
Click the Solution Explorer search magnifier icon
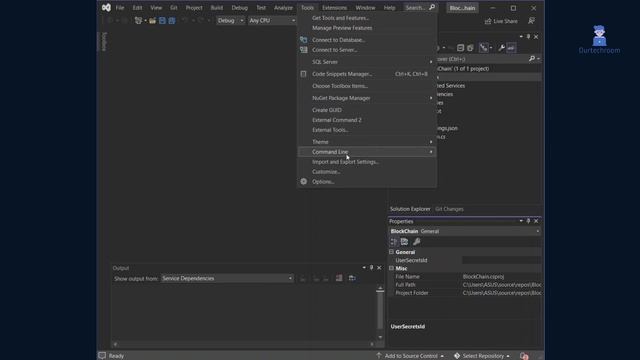531,59
